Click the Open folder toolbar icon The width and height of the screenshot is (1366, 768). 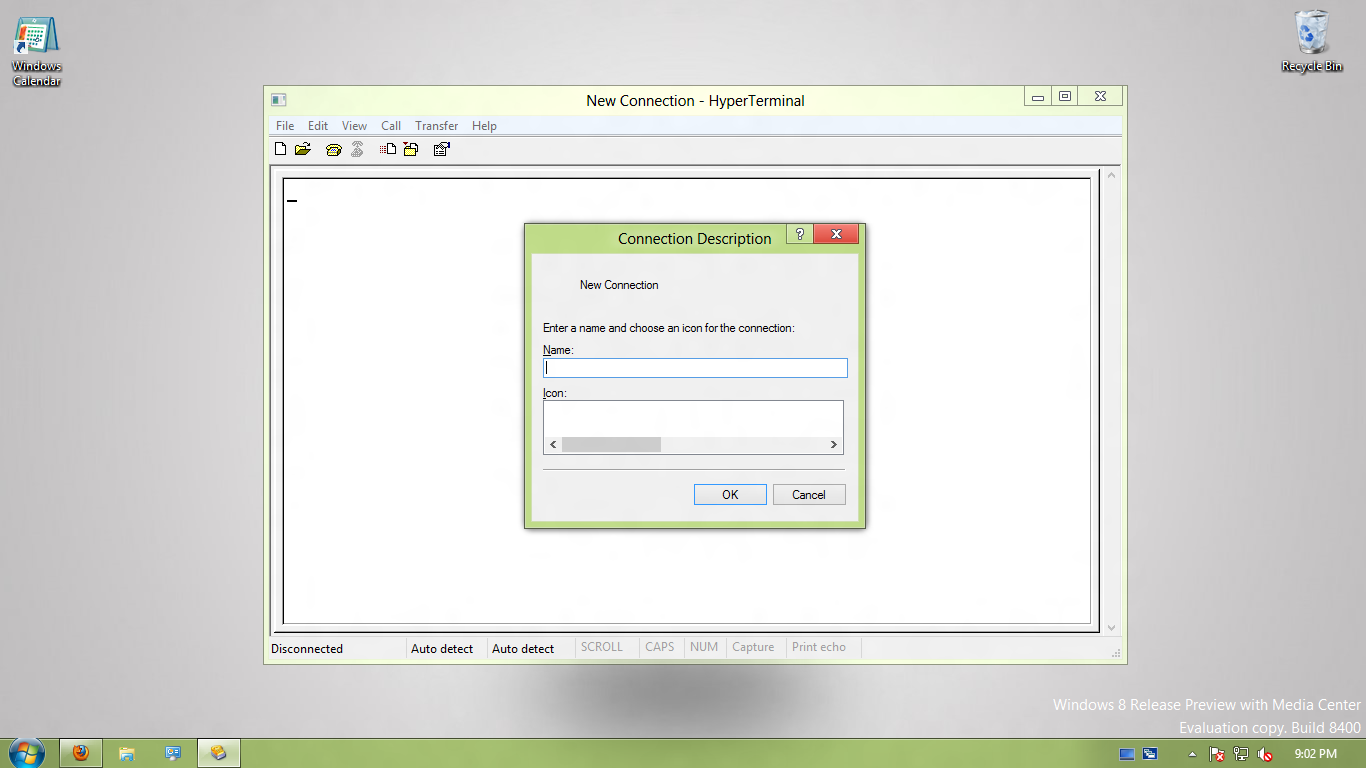click(303, 149)
